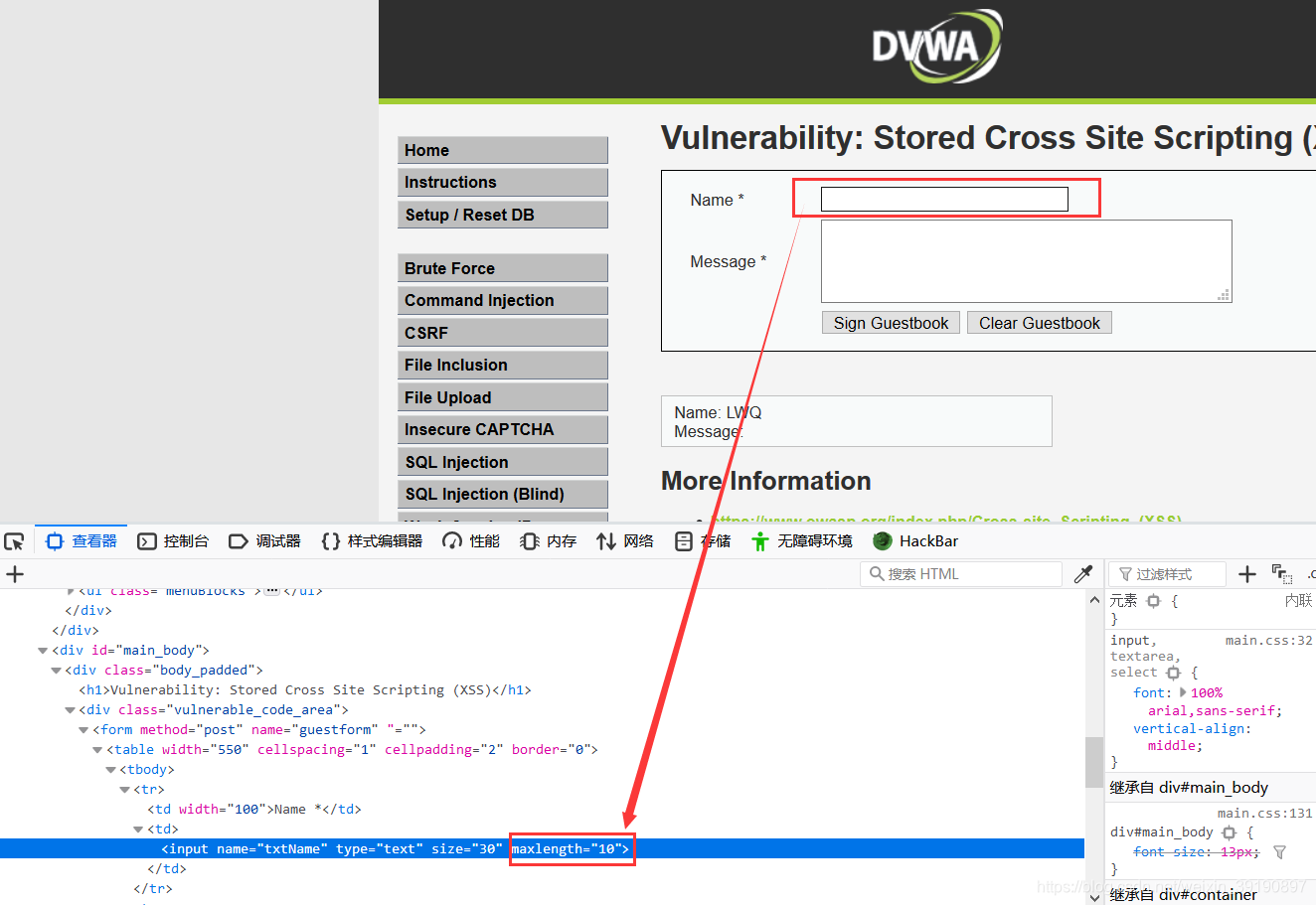This screenshot has height=905, width=1316.
Task: Click the plus icon to create new node
Action: tap(15, 574)
